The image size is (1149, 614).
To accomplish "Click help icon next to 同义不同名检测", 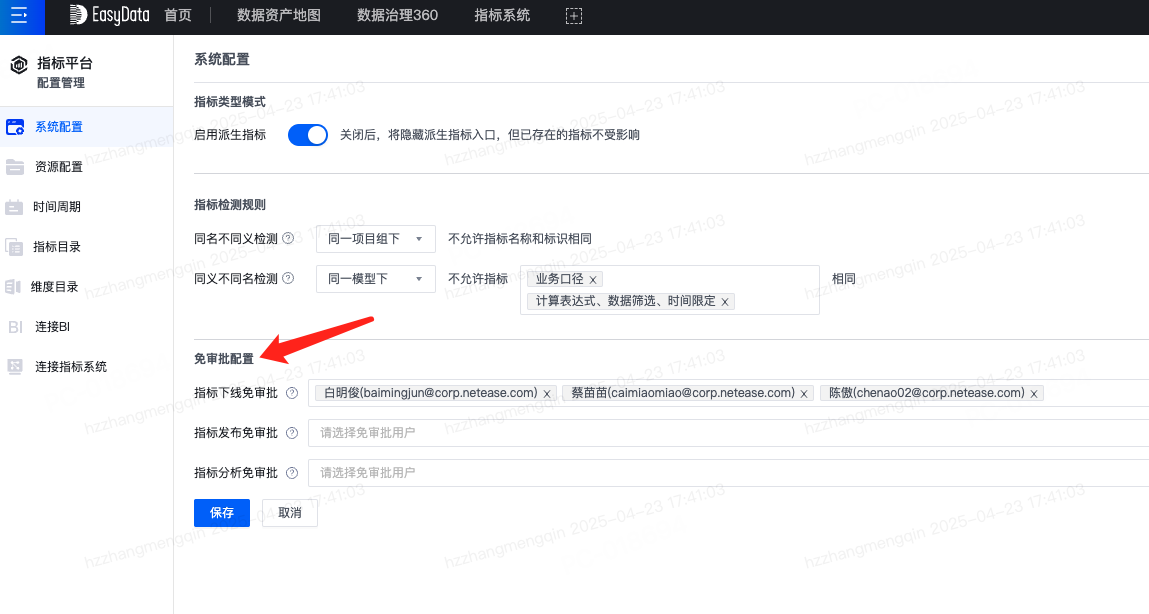I will 288,278.
